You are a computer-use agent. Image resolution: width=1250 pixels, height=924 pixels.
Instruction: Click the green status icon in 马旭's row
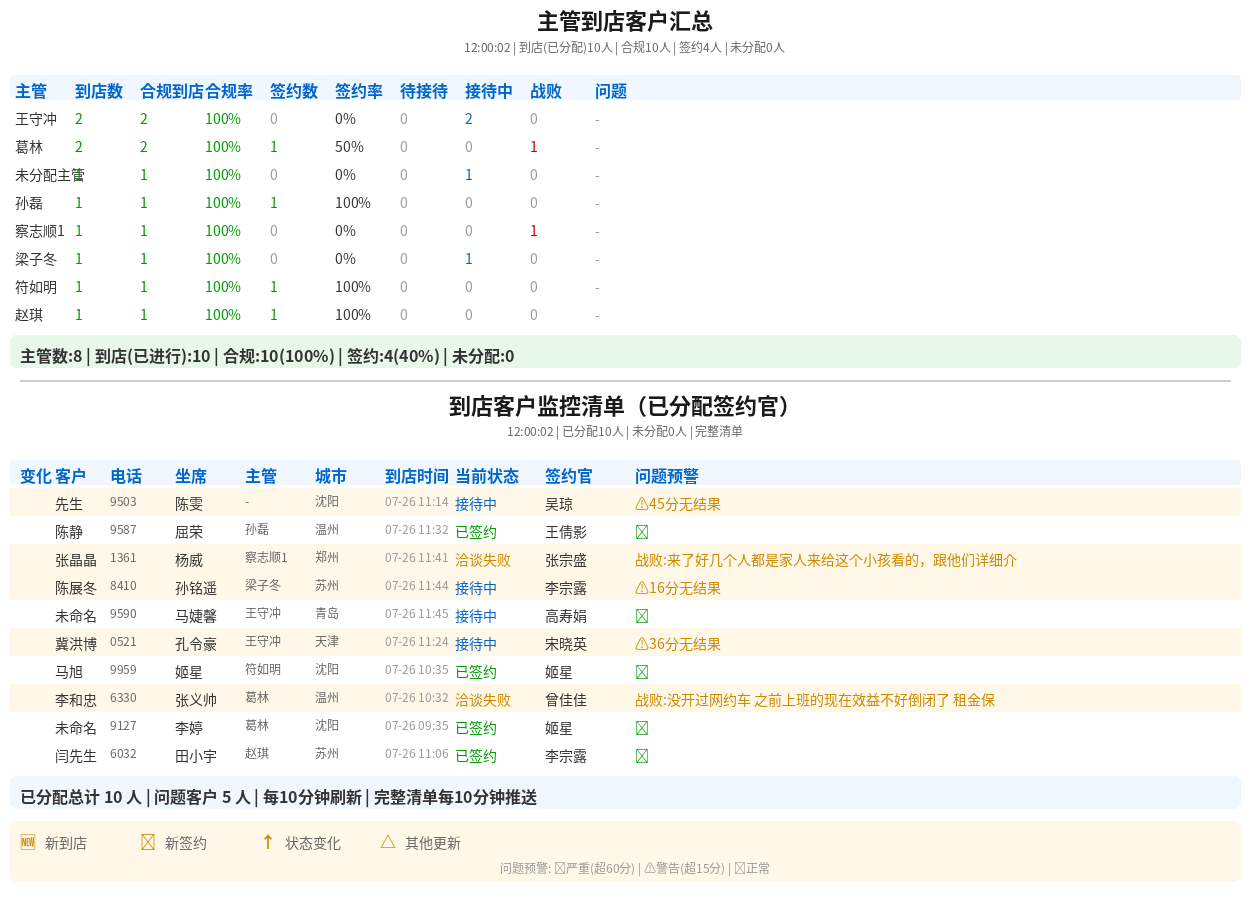[x=642, y=672]
